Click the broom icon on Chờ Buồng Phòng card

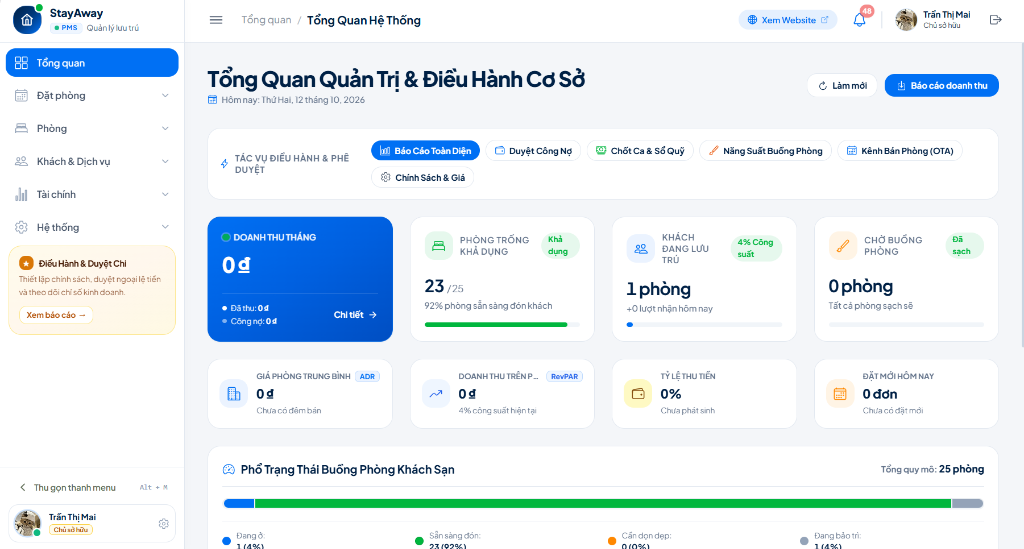coord(842,246)
